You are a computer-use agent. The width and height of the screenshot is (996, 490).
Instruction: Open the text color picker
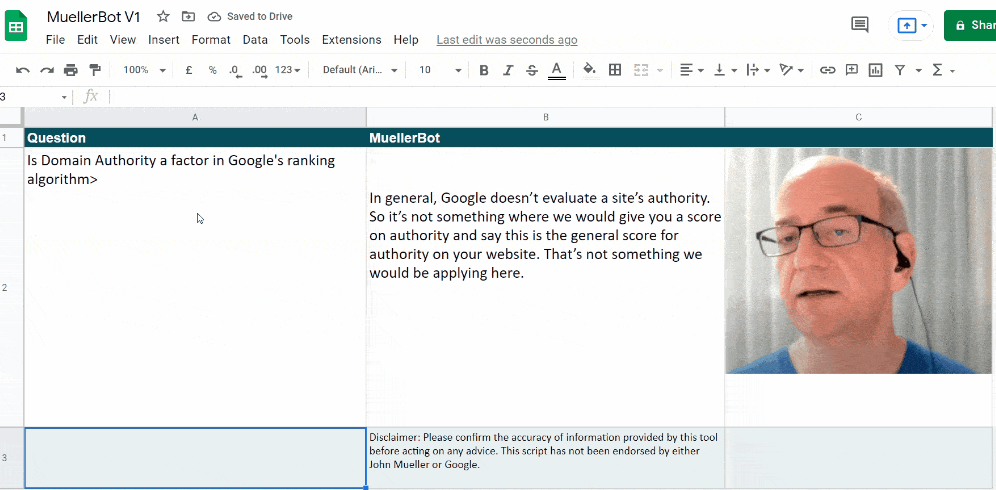tap(556, 71)
